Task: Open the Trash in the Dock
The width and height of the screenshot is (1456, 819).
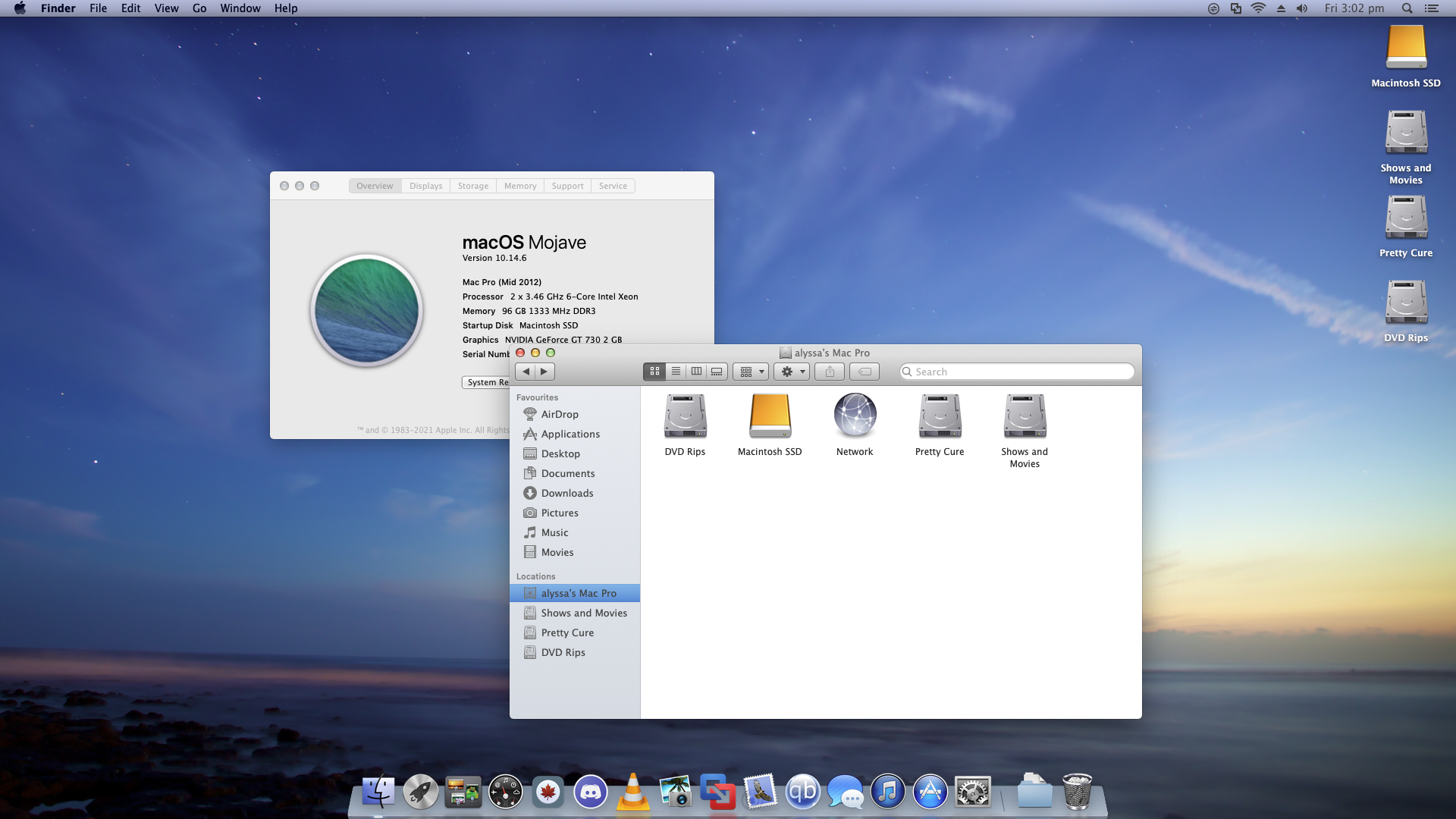Action: click(x=1077, y=792)
